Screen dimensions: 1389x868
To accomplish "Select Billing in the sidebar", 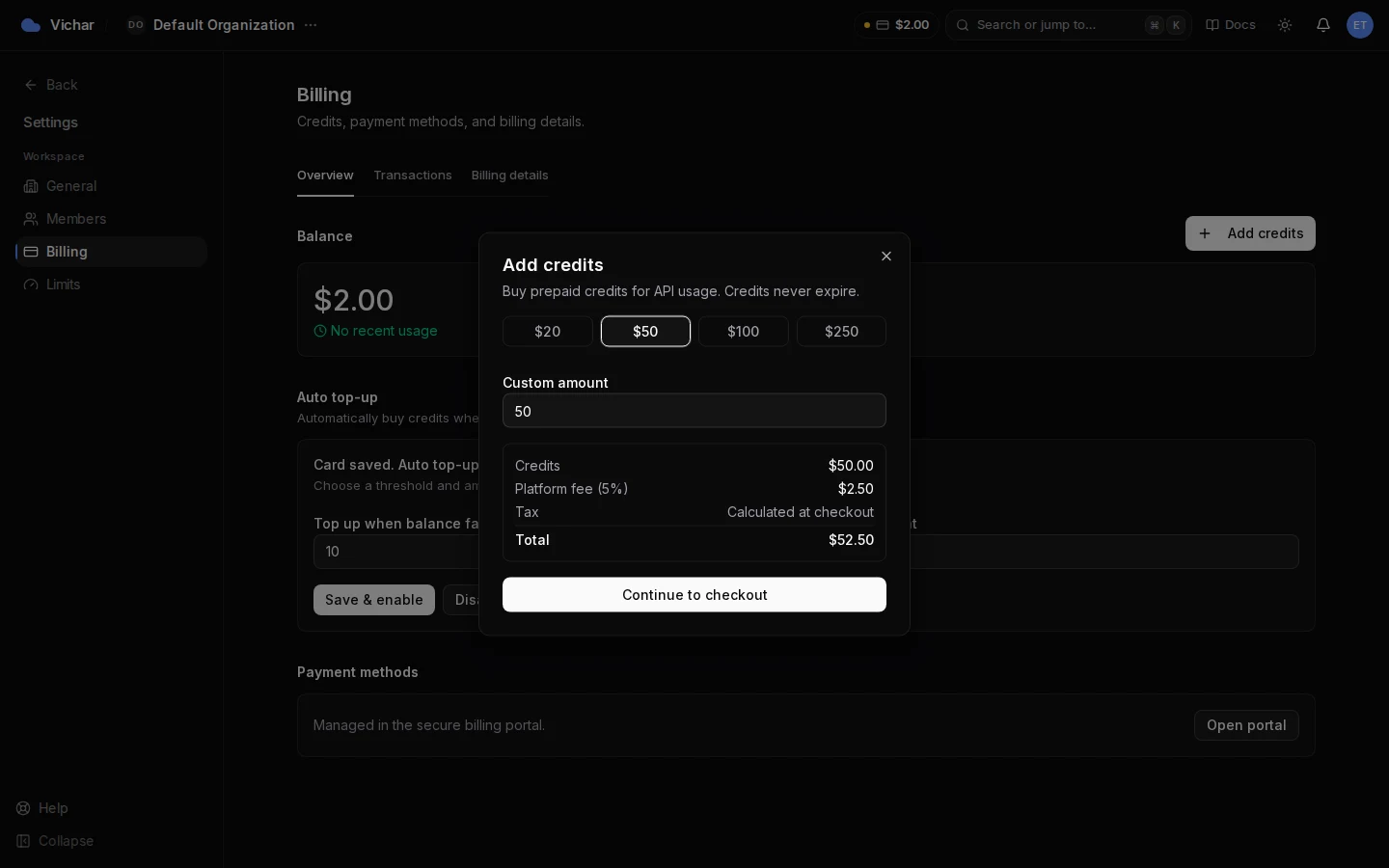I will [111, 252].
